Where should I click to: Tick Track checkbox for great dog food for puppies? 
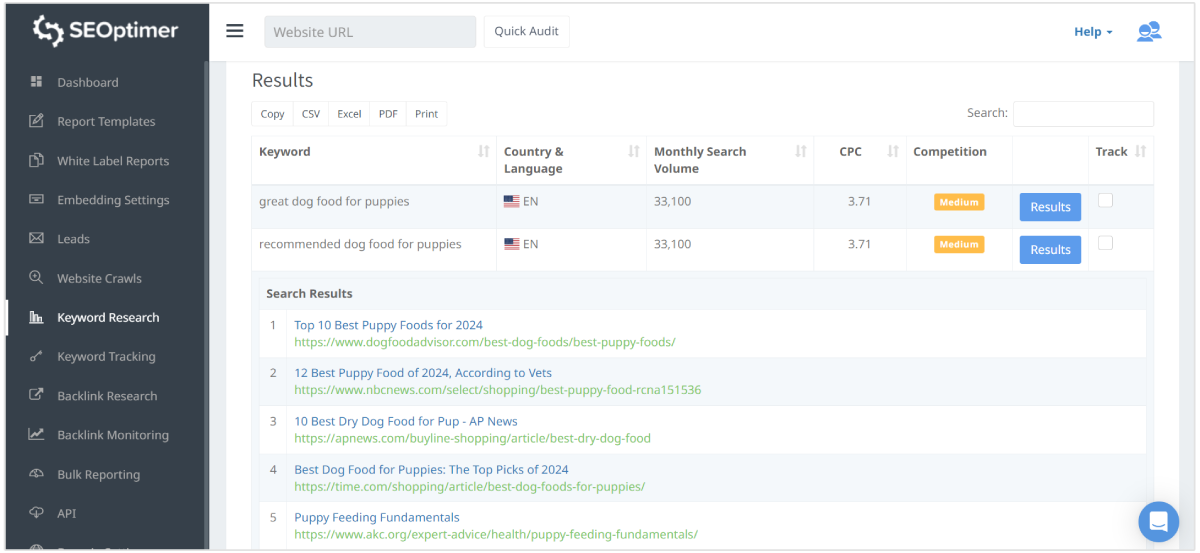coord(1105,201)
